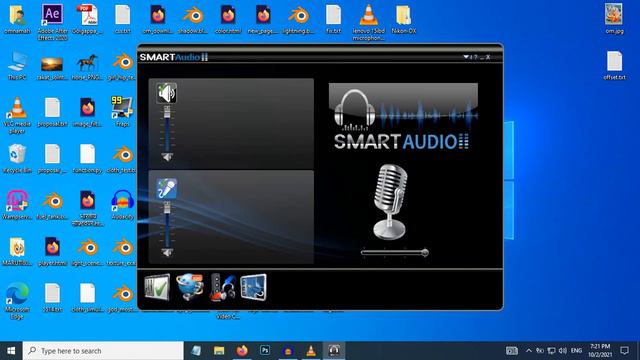Click the low-volume icon below the microphone fader
The image size is (640, 360).
point(167,253)
